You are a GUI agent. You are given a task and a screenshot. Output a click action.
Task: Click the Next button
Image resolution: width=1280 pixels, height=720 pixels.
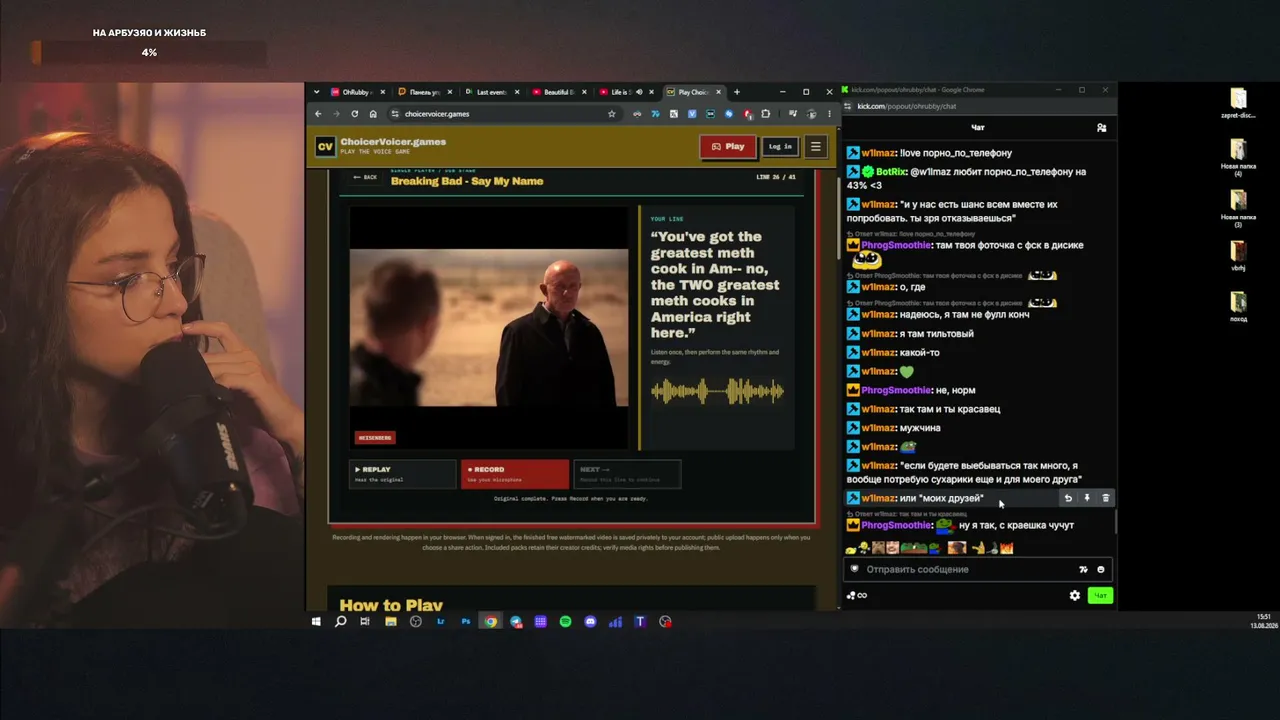[x=627, y=474]
